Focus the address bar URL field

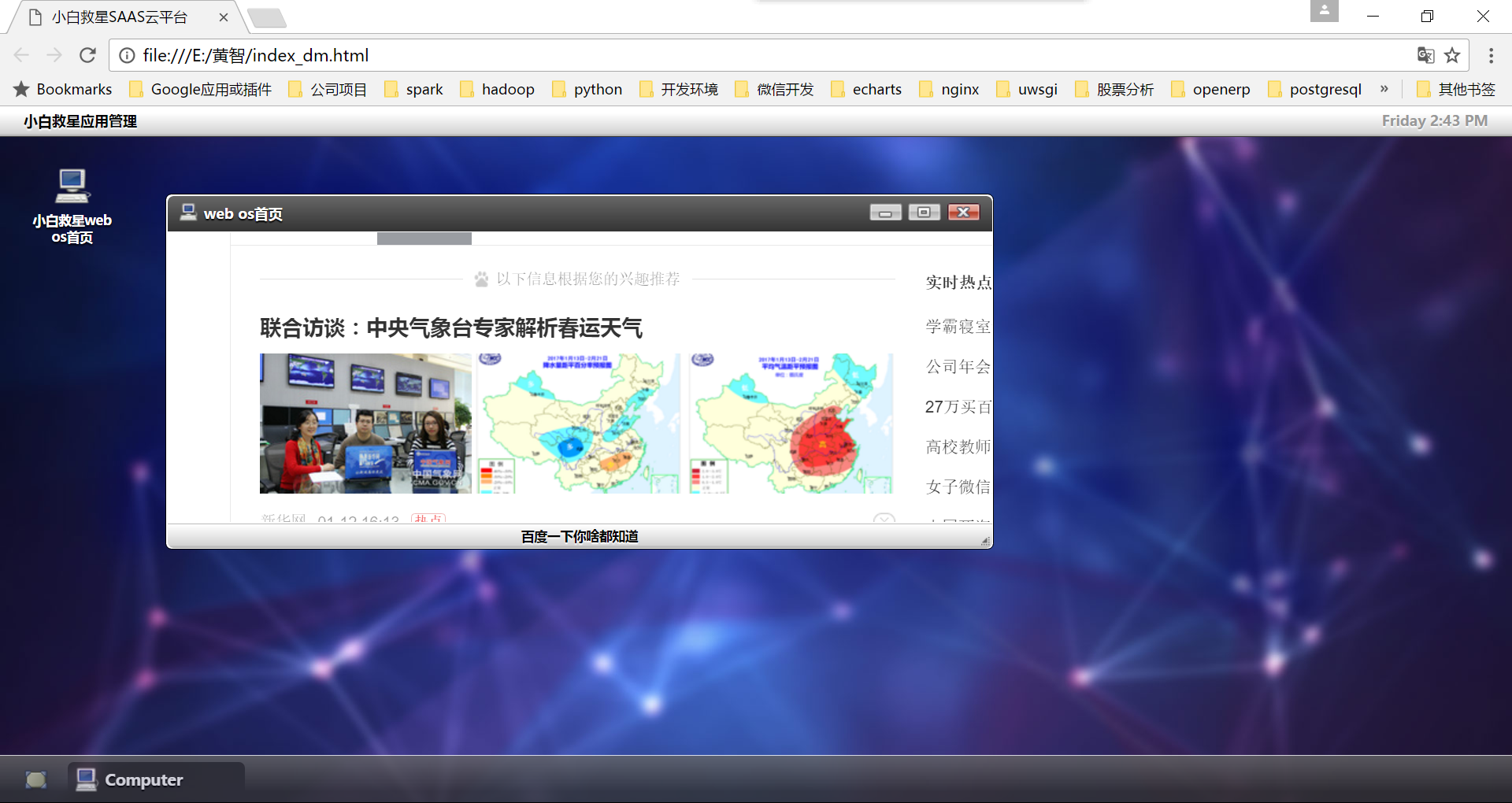coord(772,55)
